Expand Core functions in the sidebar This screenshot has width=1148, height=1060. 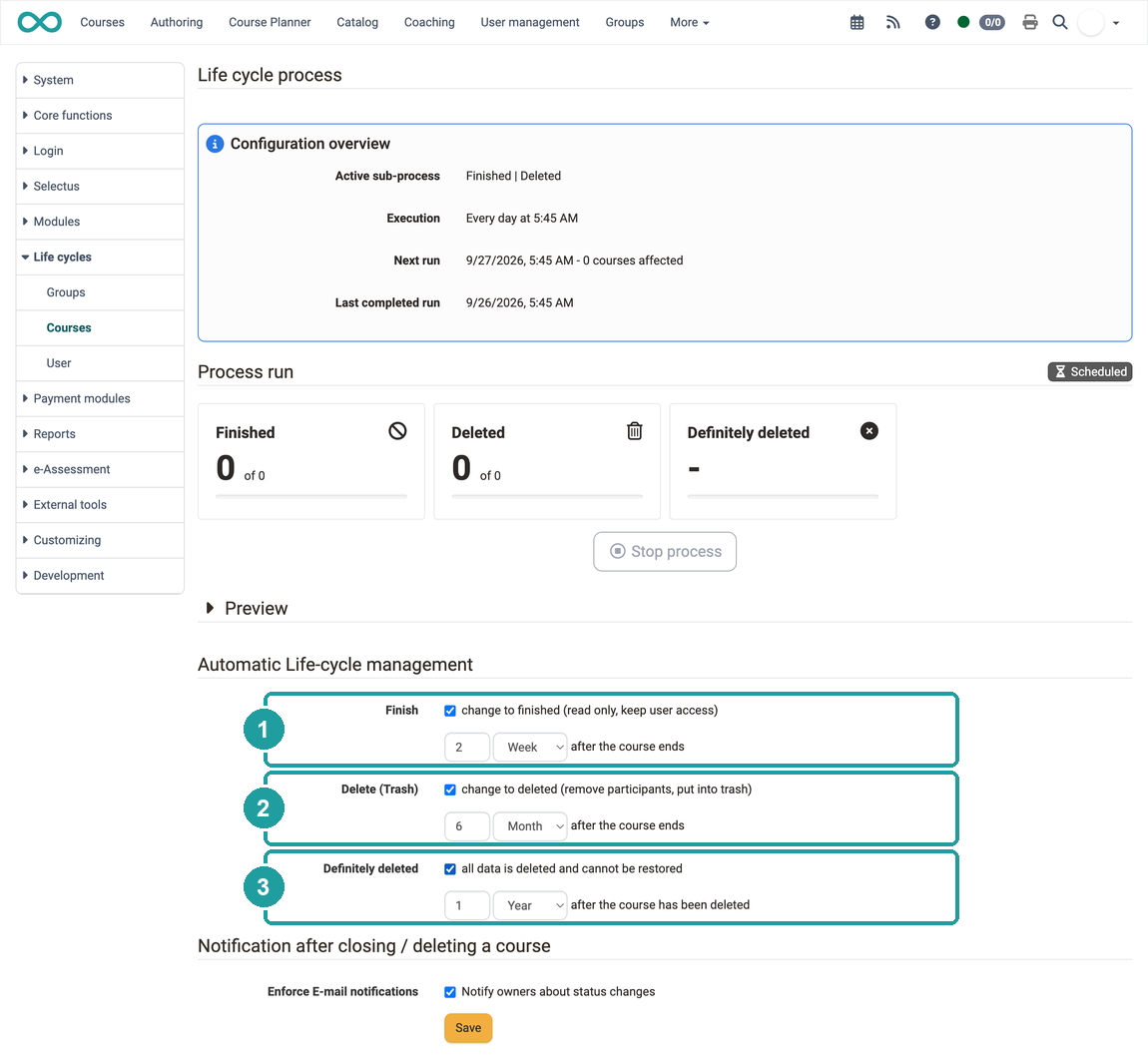point(100,116)
